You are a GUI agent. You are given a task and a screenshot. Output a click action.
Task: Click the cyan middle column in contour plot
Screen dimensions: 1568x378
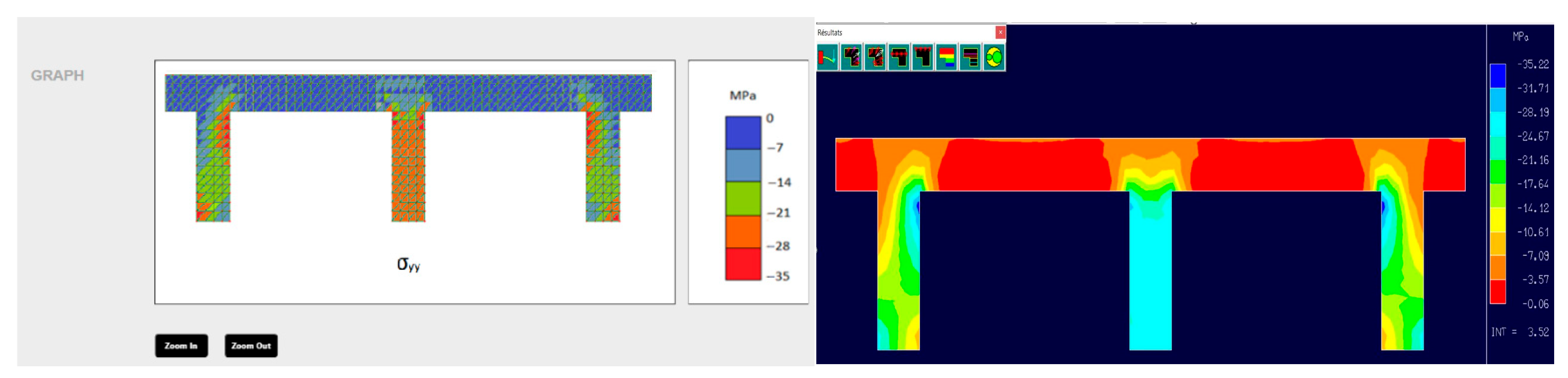1150,280
